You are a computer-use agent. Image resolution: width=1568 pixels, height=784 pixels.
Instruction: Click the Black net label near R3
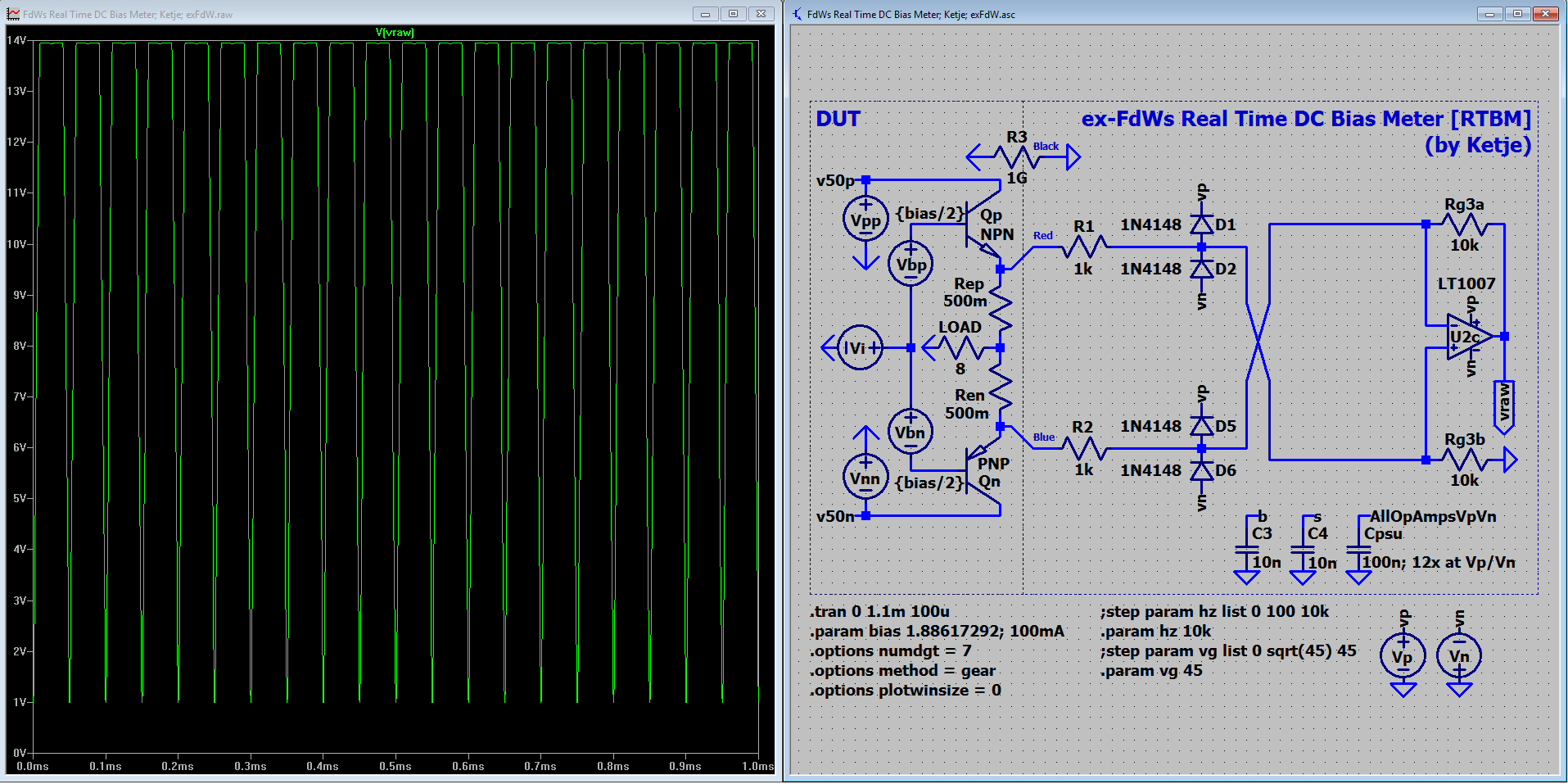coord(1046,146)
